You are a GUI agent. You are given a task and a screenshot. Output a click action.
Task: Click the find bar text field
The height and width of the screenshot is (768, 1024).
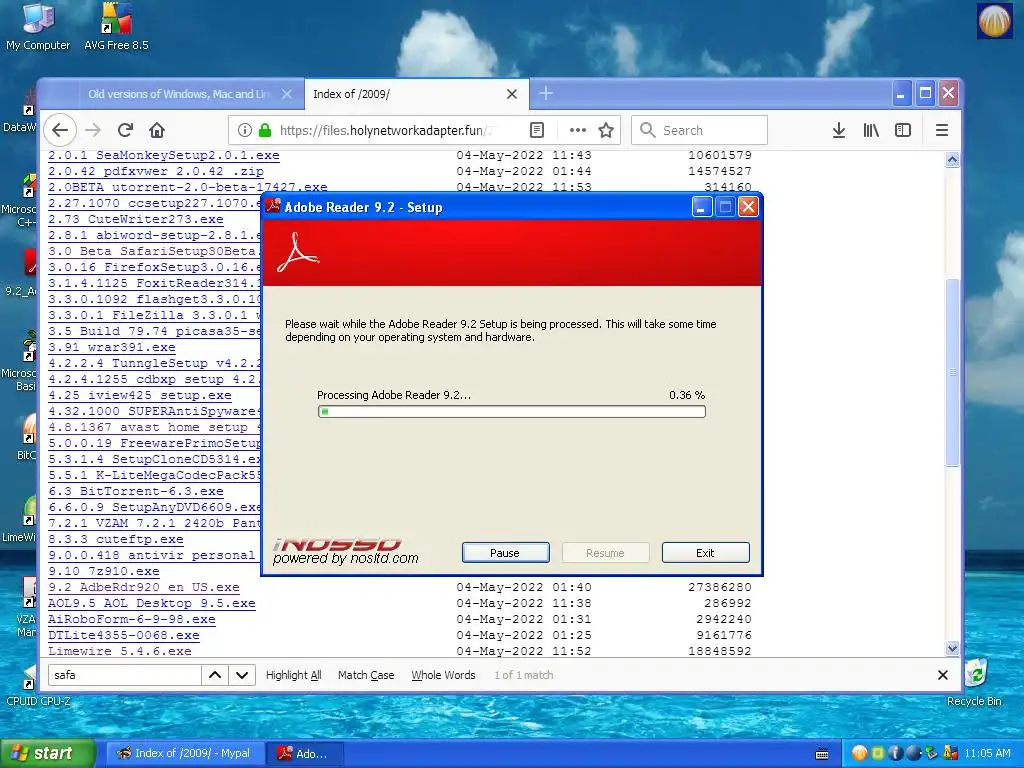point(124,675)
